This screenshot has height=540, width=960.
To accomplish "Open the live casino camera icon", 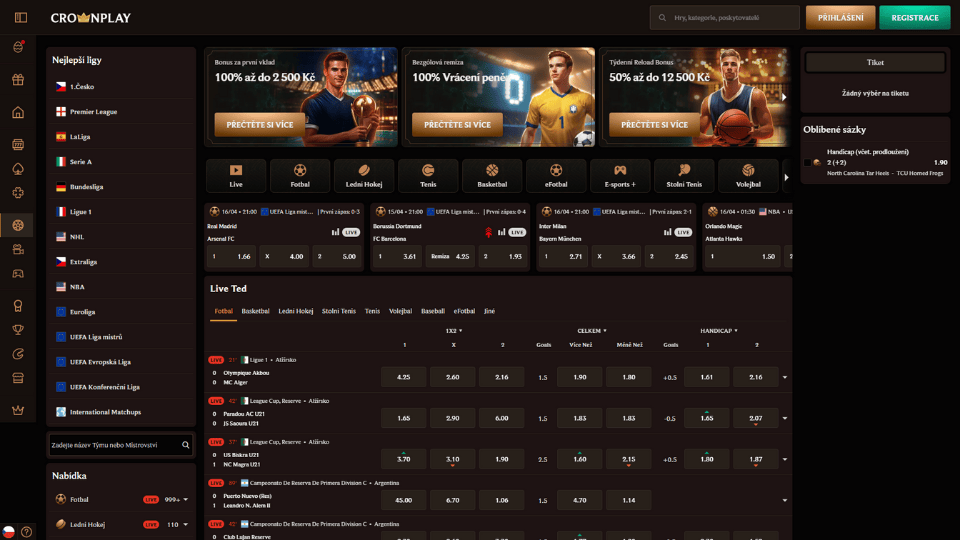I will 18,249.
